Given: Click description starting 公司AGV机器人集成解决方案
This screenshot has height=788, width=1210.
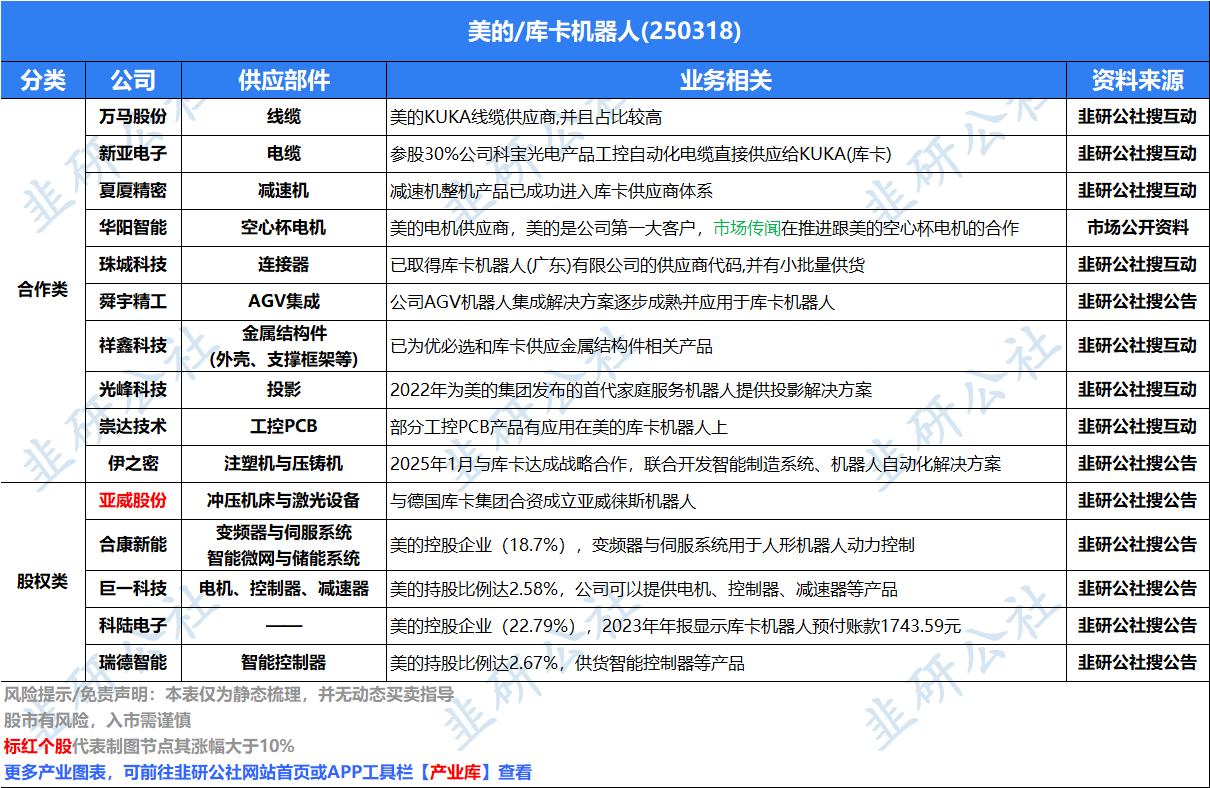Looking at the screenshot, I should coord(612,302).
